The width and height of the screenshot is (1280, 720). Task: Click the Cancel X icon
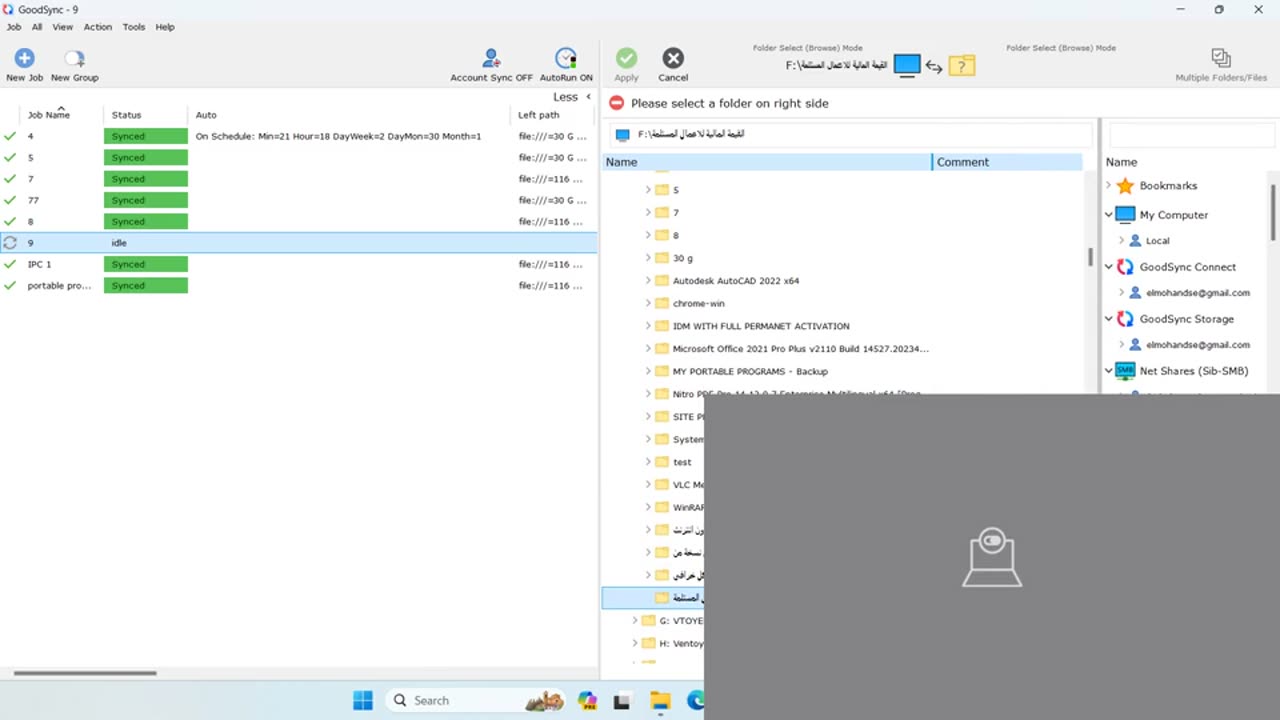tap(673, 58)
